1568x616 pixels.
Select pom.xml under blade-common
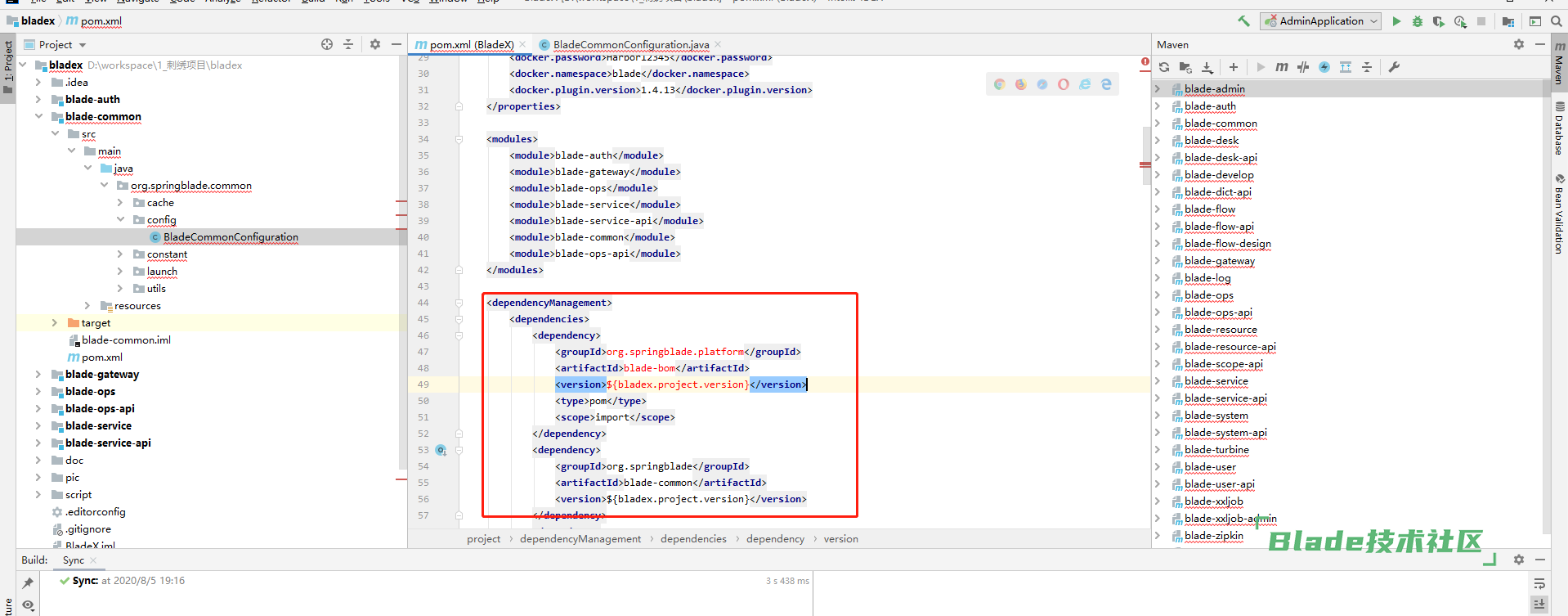(102, 357)
